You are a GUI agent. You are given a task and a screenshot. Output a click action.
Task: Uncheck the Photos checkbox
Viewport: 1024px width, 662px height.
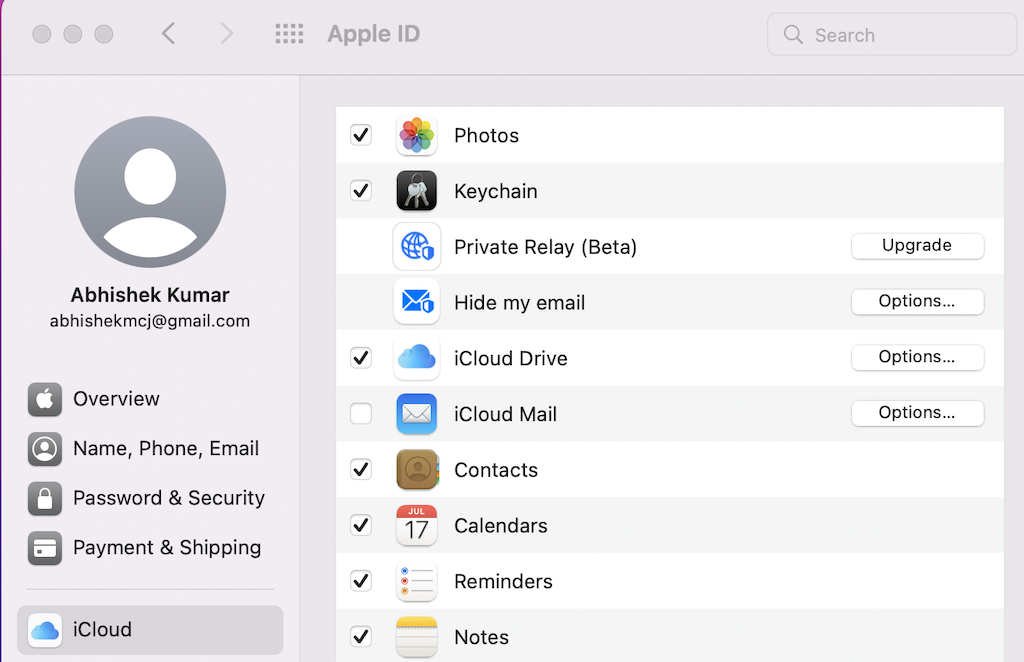(360, 135)
